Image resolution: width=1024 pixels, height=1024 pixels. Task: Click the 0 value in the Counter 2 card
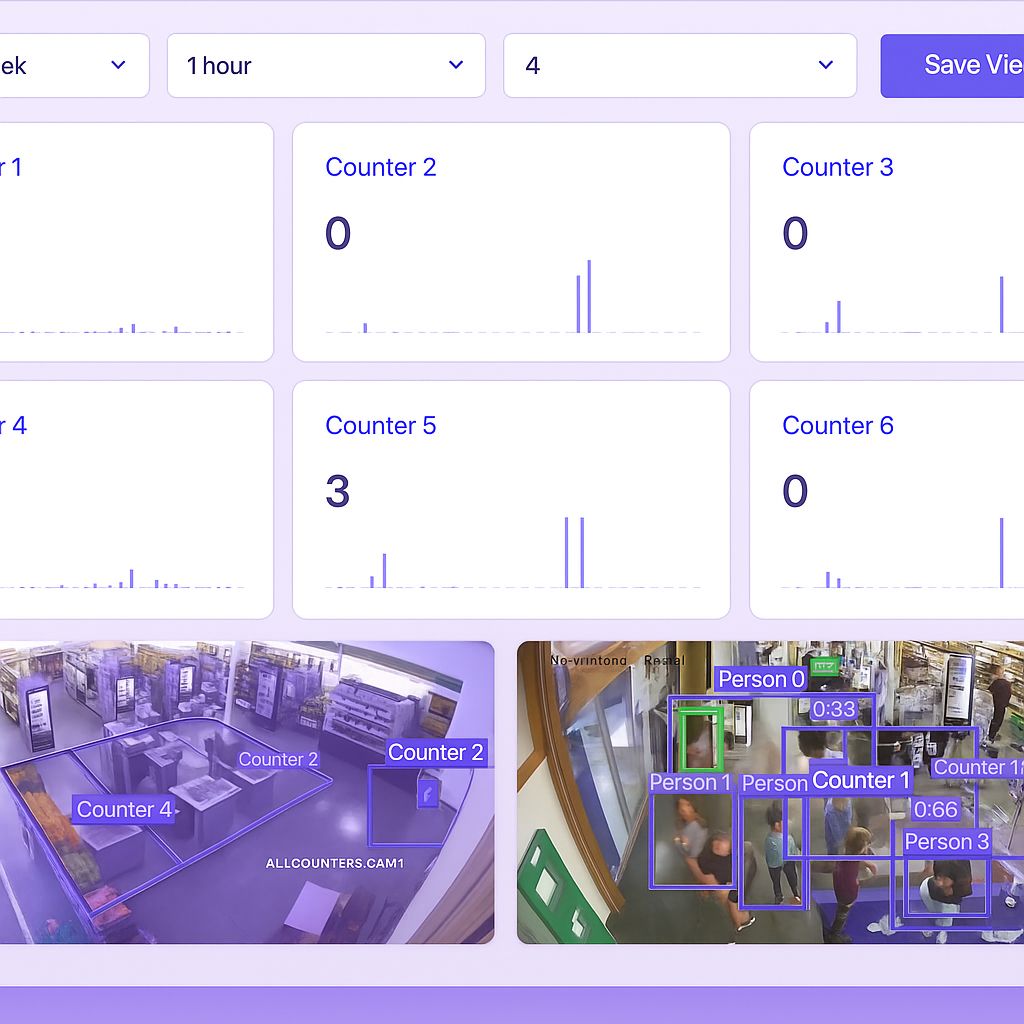click(338, 233)
